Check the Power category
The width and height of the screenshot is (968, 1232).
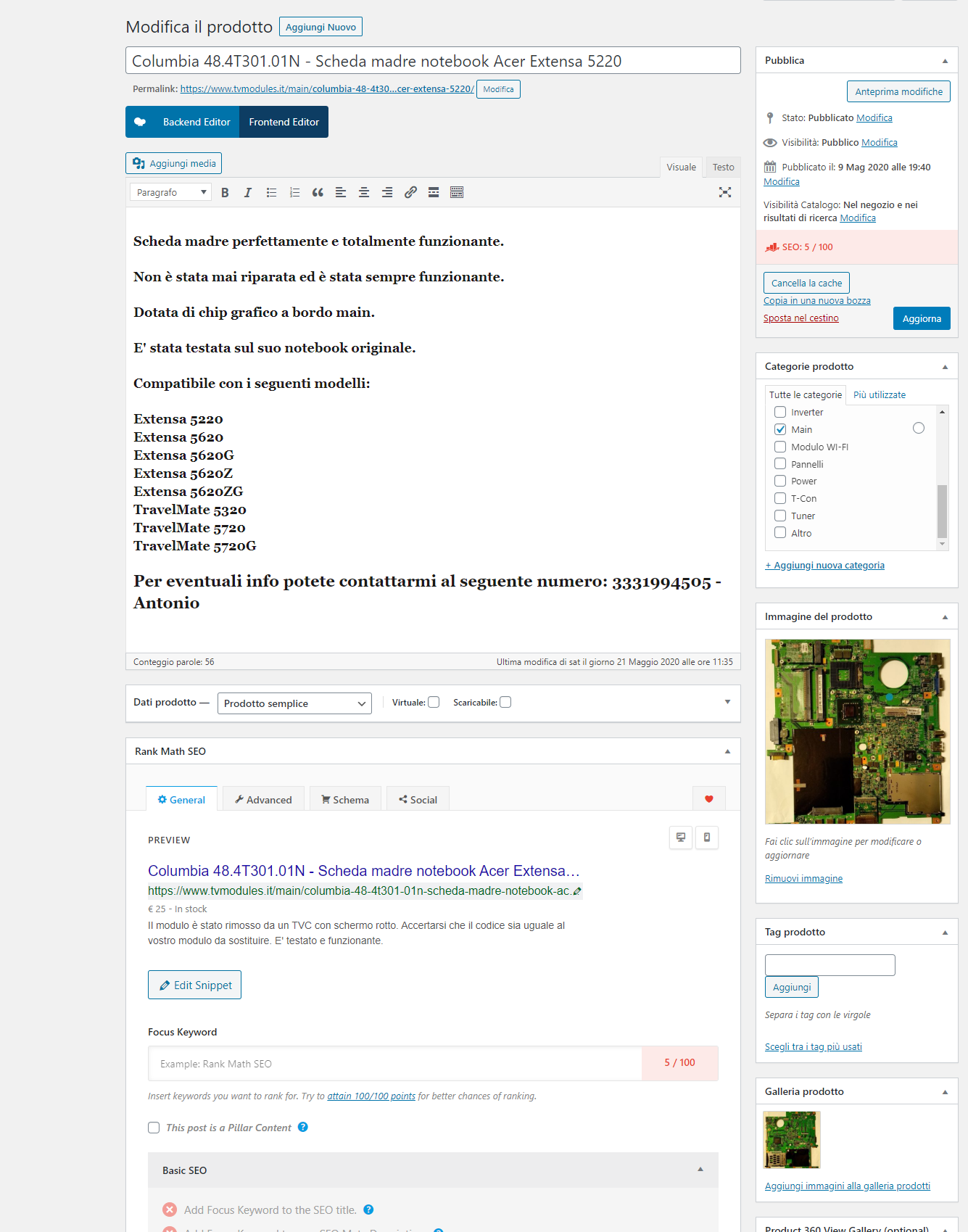click(780, 481)
